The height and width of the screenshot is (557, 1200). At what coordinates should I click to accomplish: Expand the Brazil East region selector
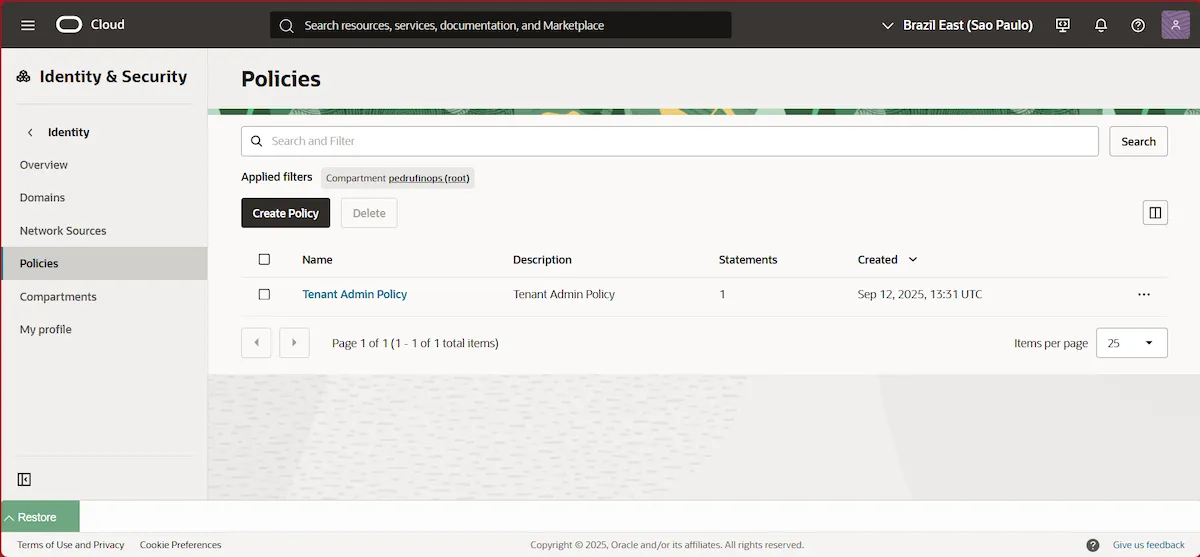(957, 25)
